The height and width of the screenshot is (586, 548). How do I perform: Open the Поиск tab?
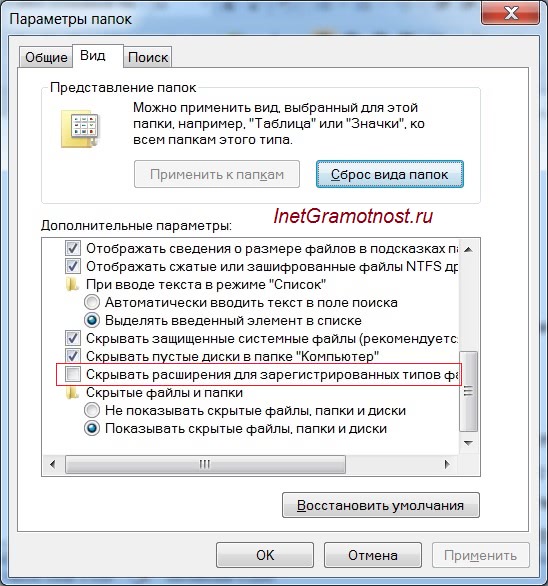tap(148, 57)
